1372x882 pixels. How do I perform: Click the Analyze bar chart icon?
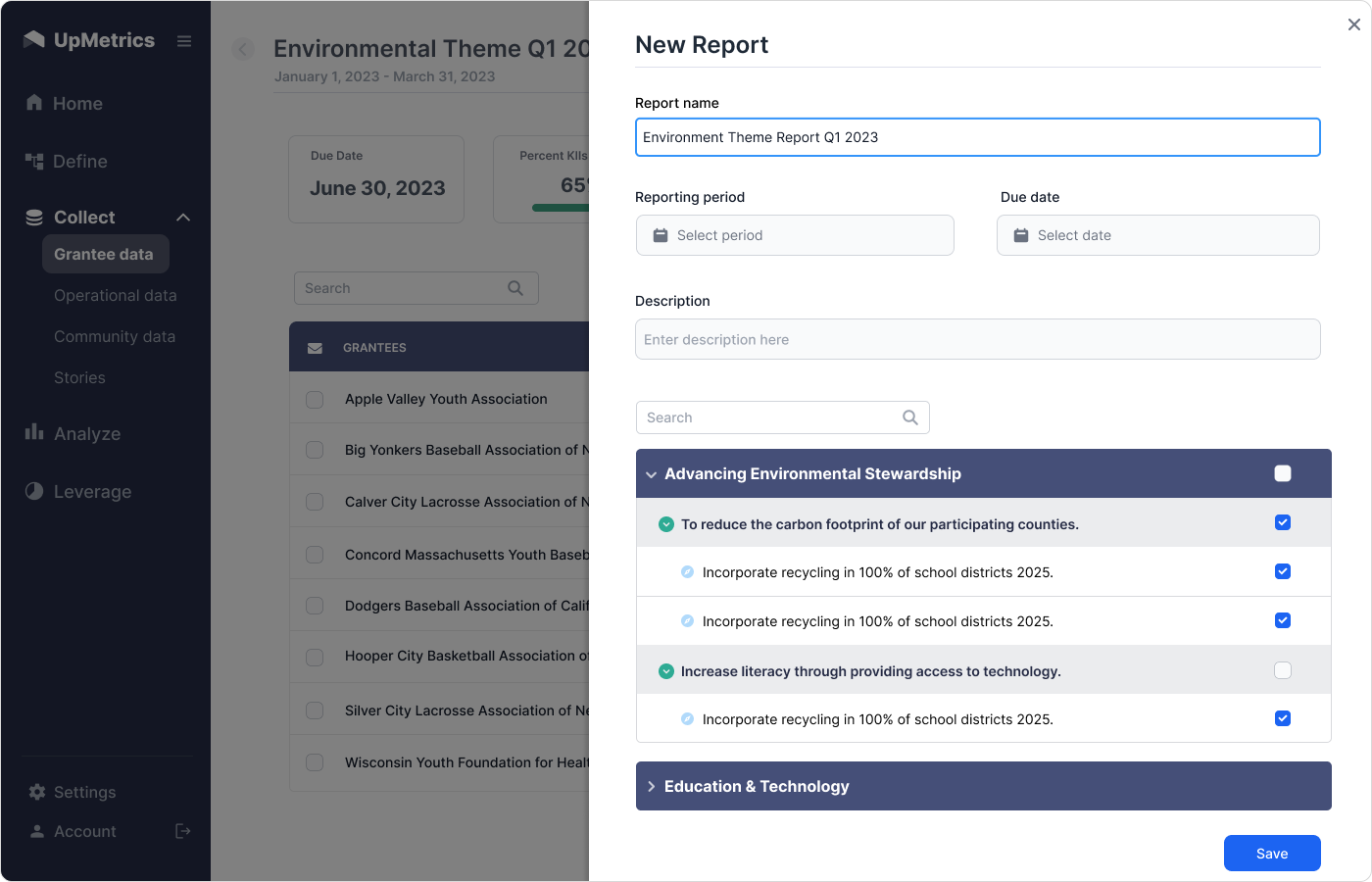click(x=34, y=432)
